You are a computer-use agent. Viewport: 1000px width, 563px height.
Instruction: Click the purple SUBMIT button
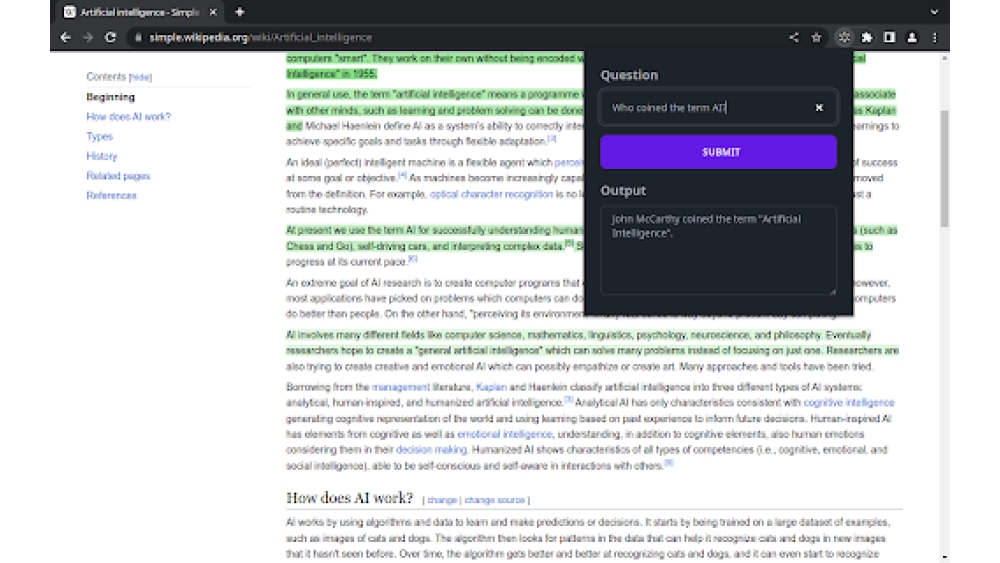719,152
